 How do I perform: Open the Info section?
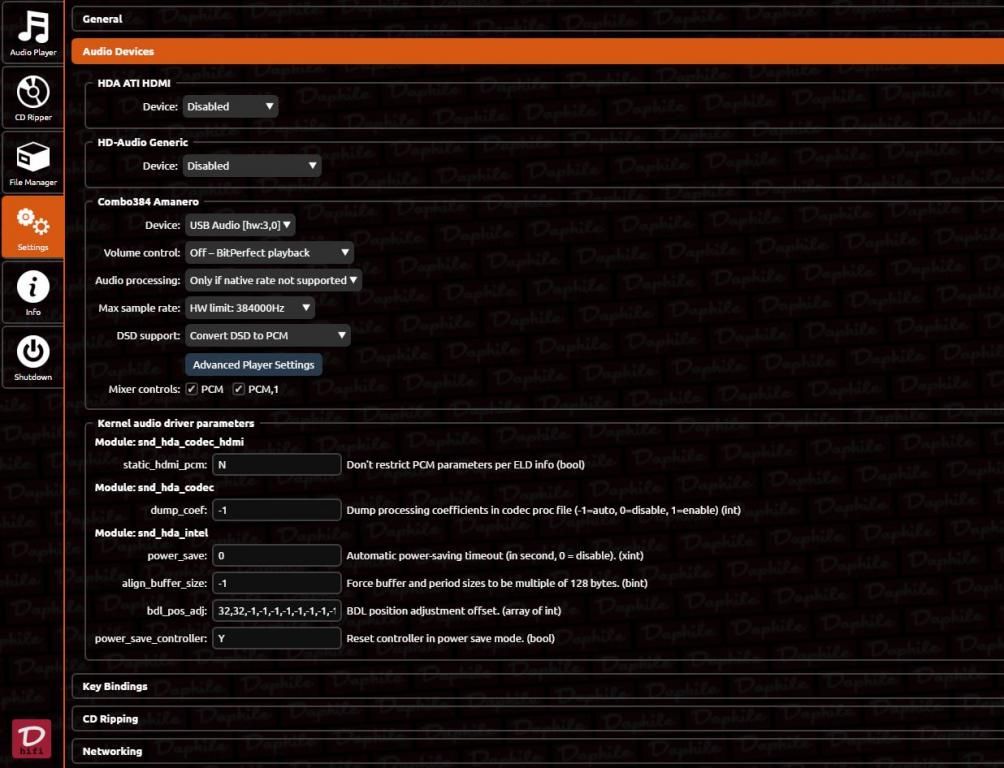33,293
